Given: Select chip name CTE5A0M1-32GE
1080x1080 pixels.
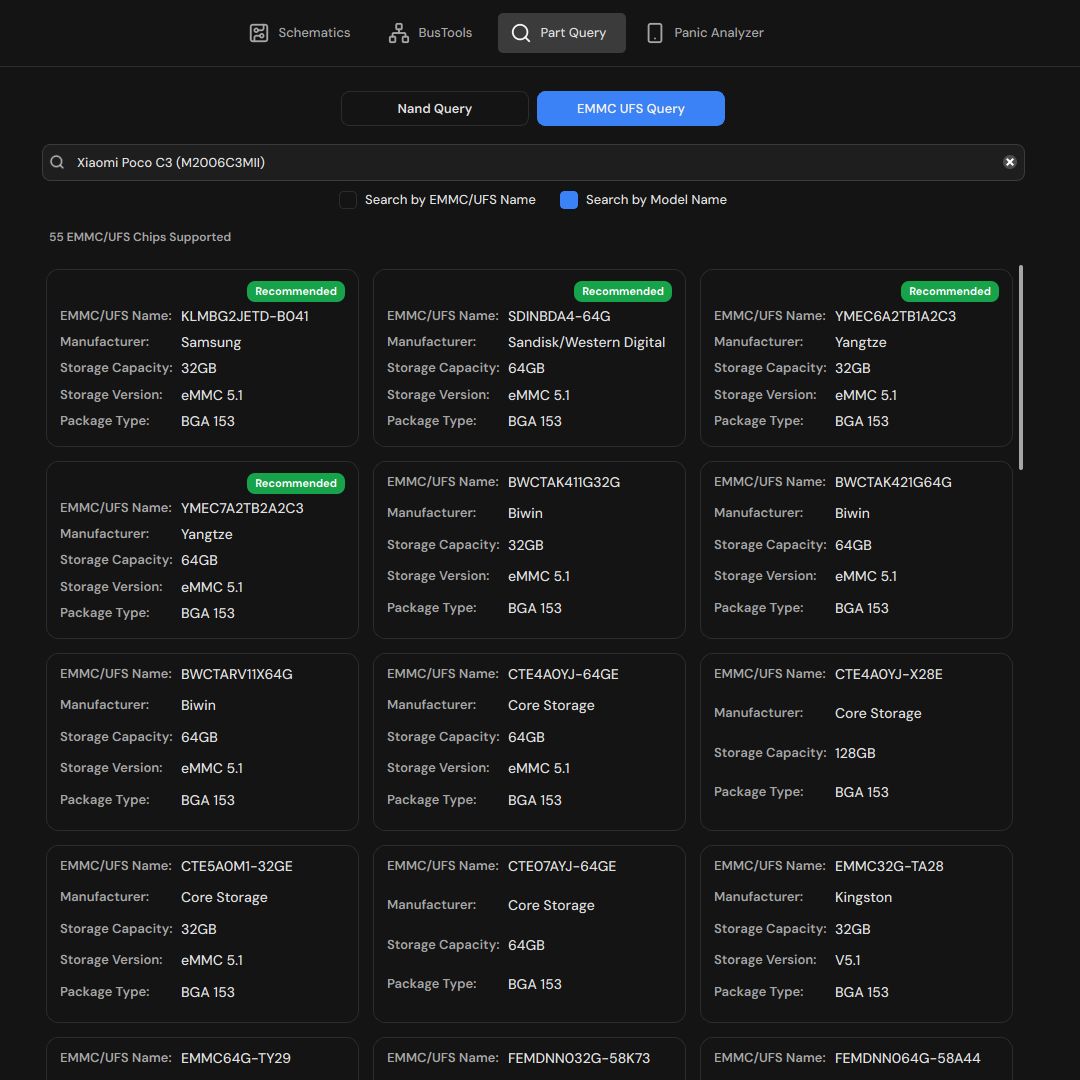Looking at the screenshot, I should (x=236, y=866).
